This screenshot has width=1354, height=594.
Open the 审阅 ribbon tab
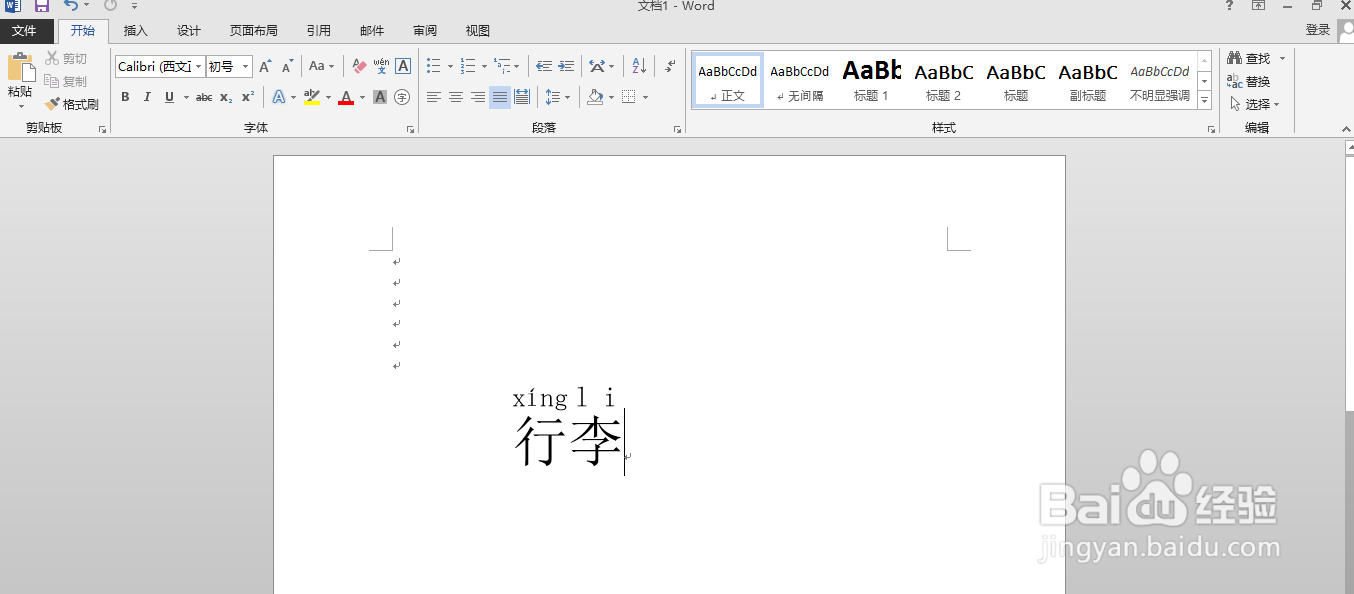pos(424,30)
